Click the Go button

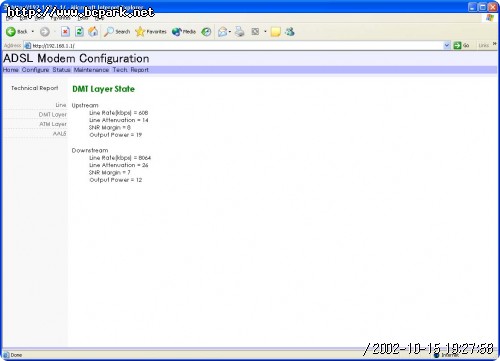point(462,45)
